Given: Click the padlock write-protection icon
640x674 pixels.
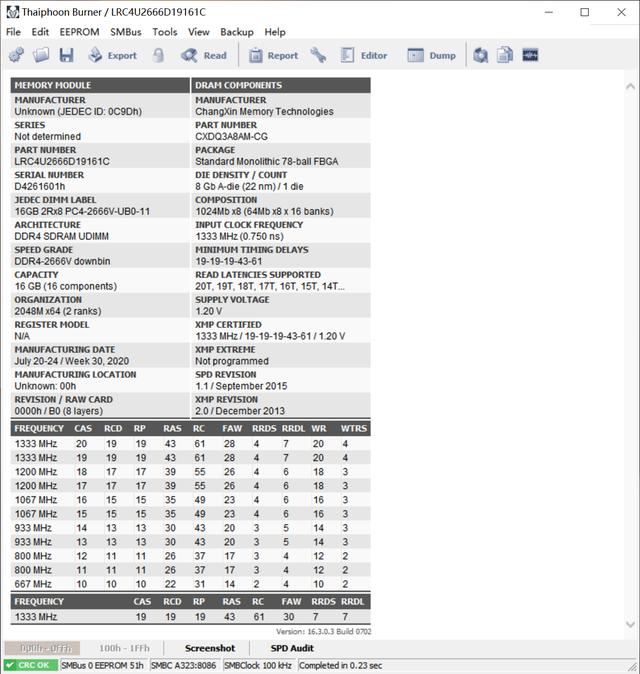Looking at the screenshot, I should coord(158,55).
